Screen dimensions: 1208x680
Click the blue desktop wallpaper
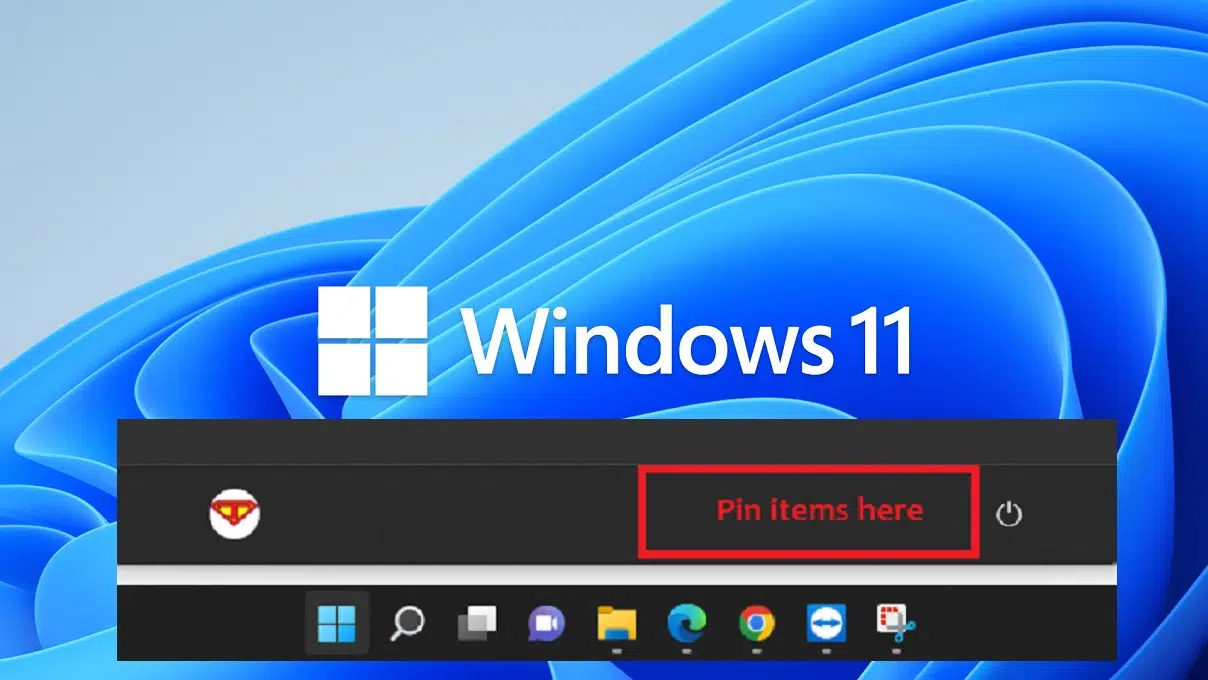150,150
